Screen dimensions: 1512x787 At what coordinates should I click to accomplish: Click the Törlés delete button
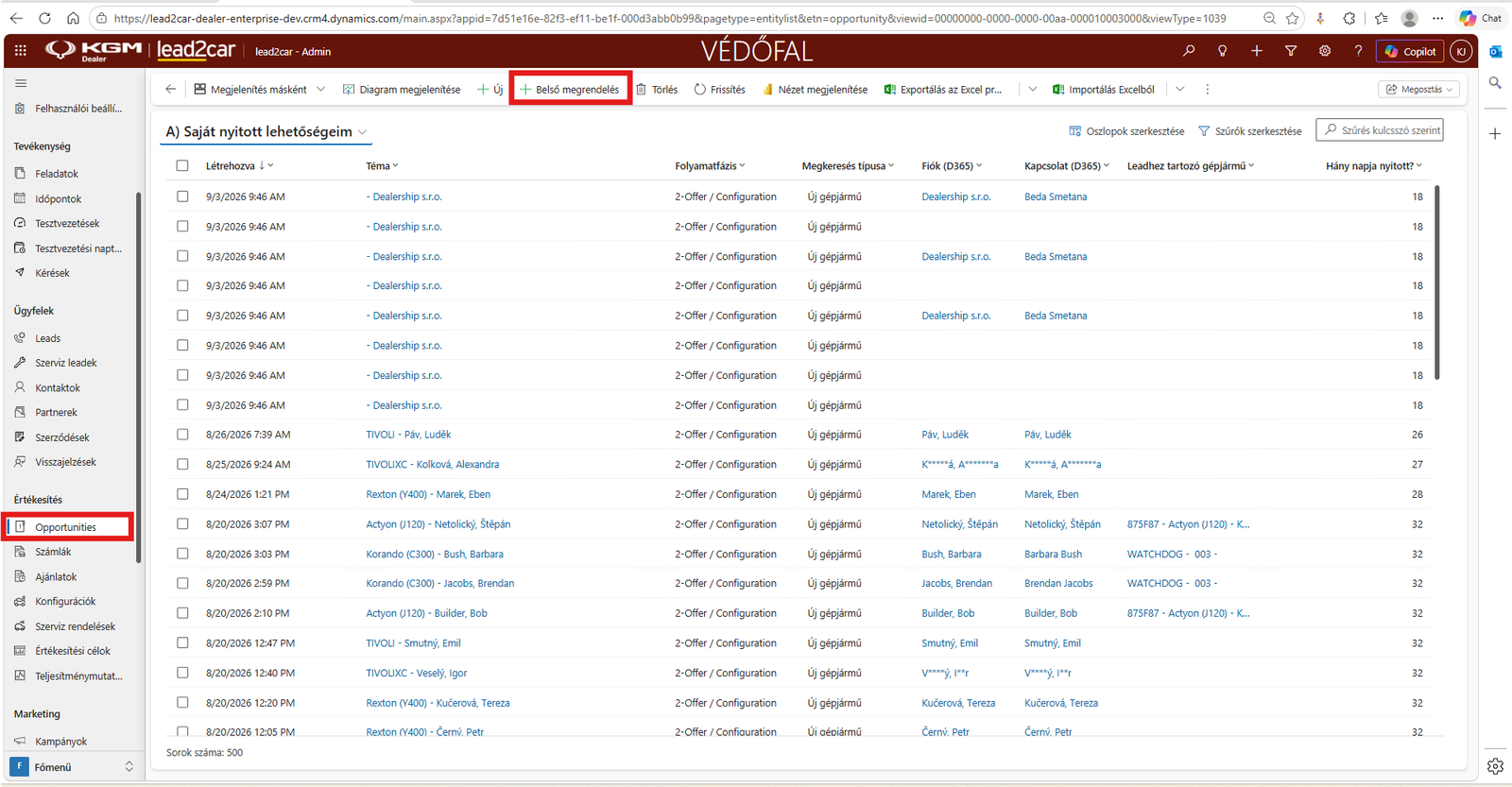click(x=657, y=89)
